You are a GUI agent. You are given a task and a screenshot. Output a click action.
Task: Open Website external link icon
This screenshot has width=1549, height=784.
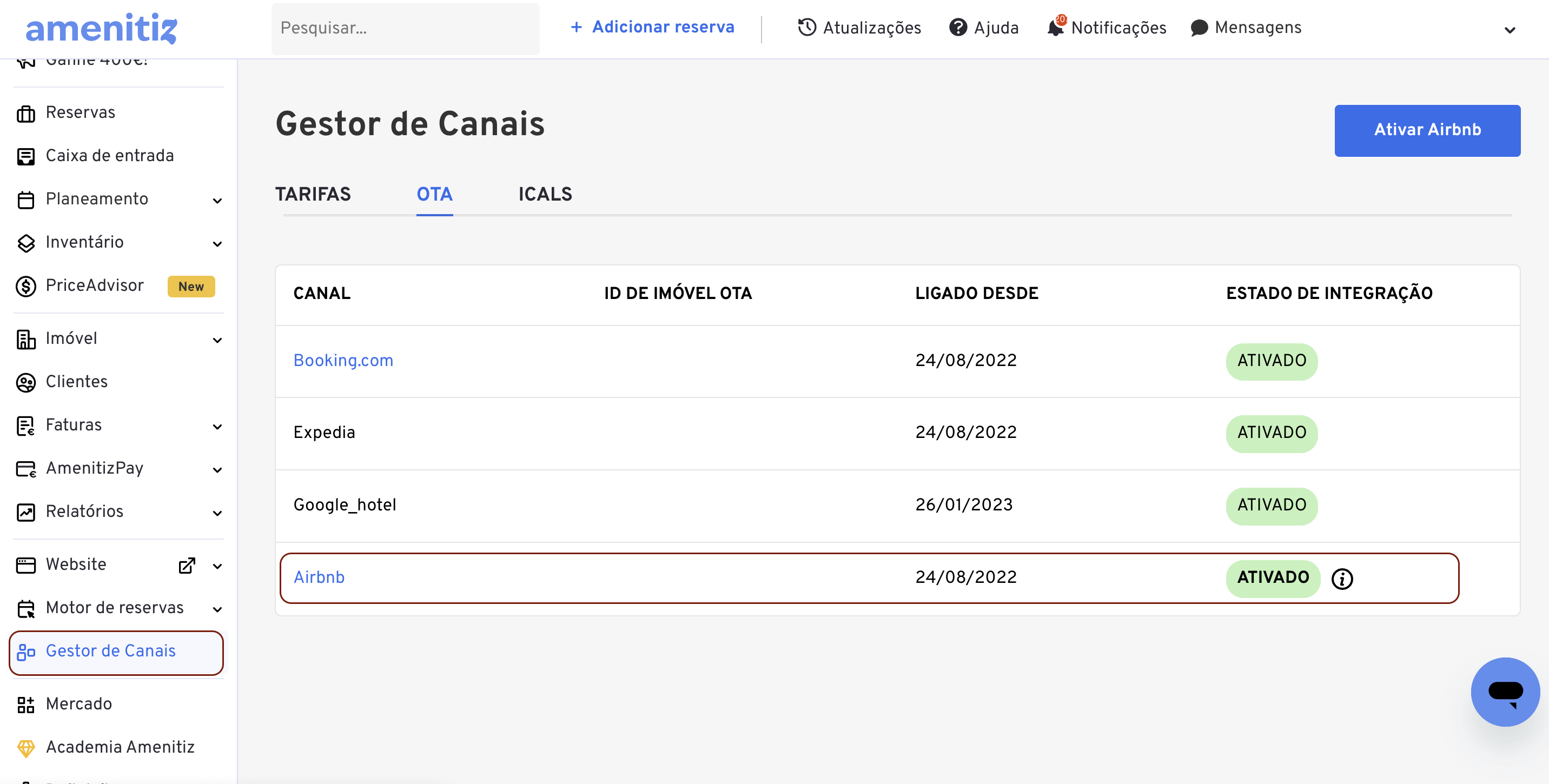(x=187, y=565)
